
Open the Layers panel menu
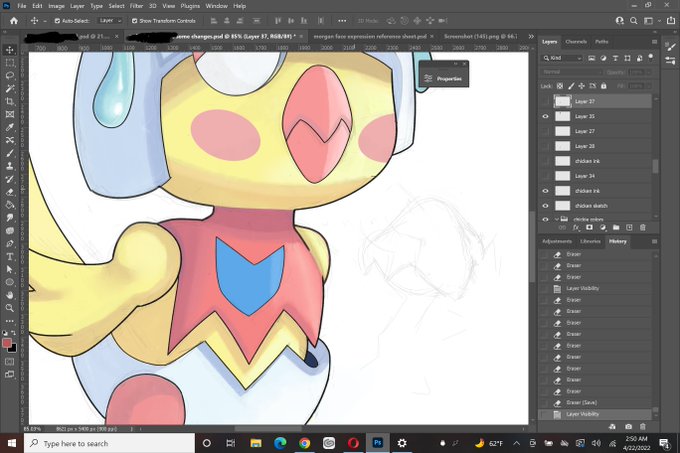point(654,42)
